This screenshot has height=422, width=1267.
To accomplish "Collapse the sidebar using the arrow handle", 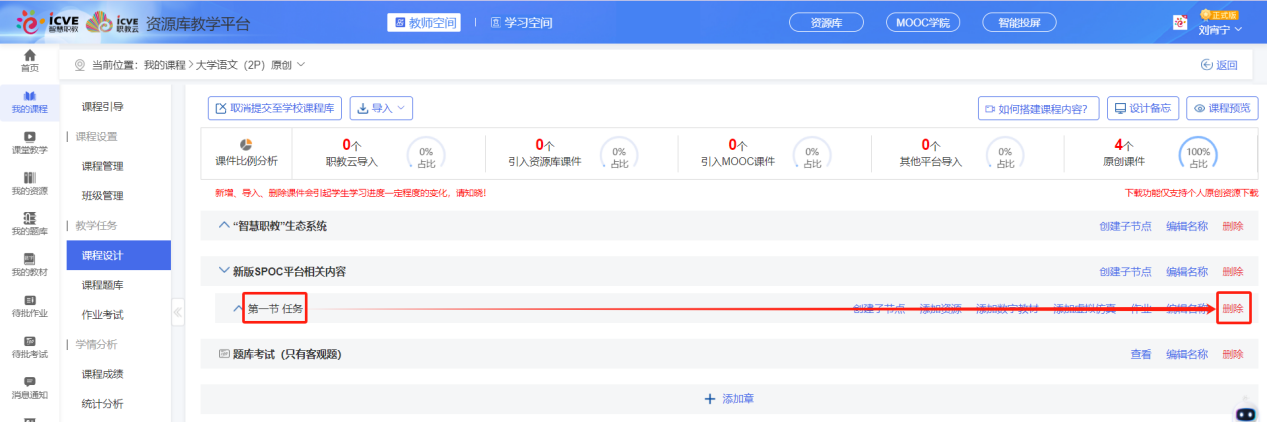I will [178, 312].
